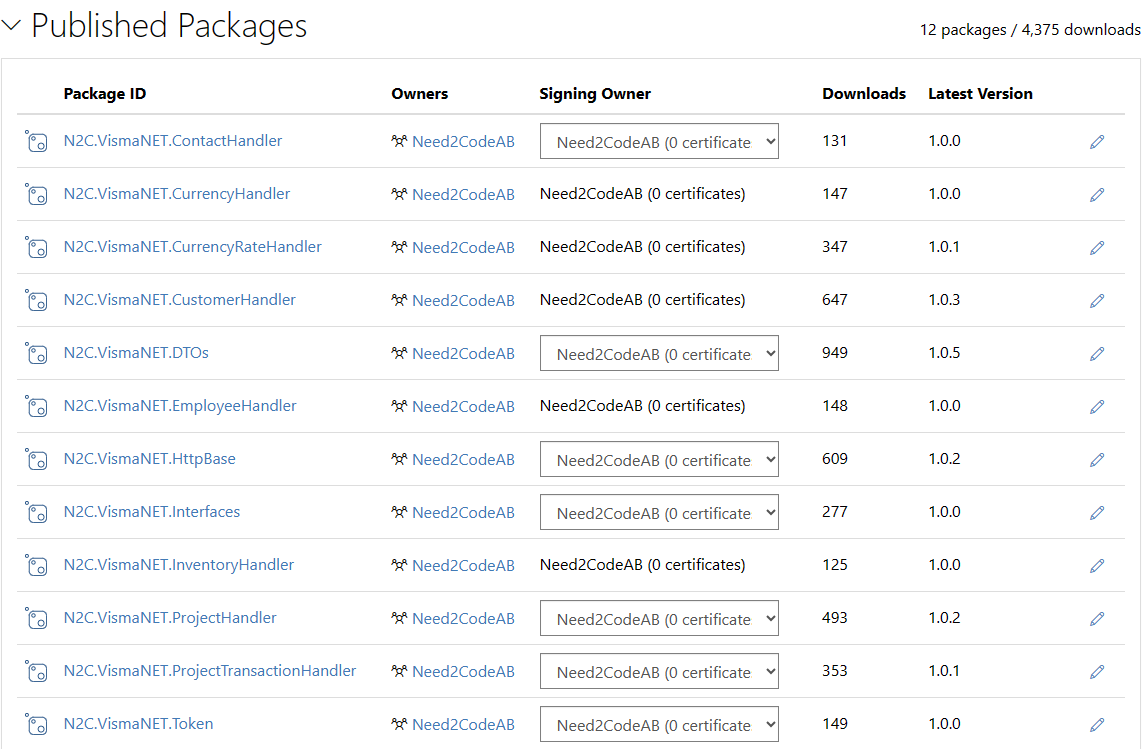Click edit pencil for DTOs package
The height and width of the screenshot is (749, 1148).
[1097, 354]
